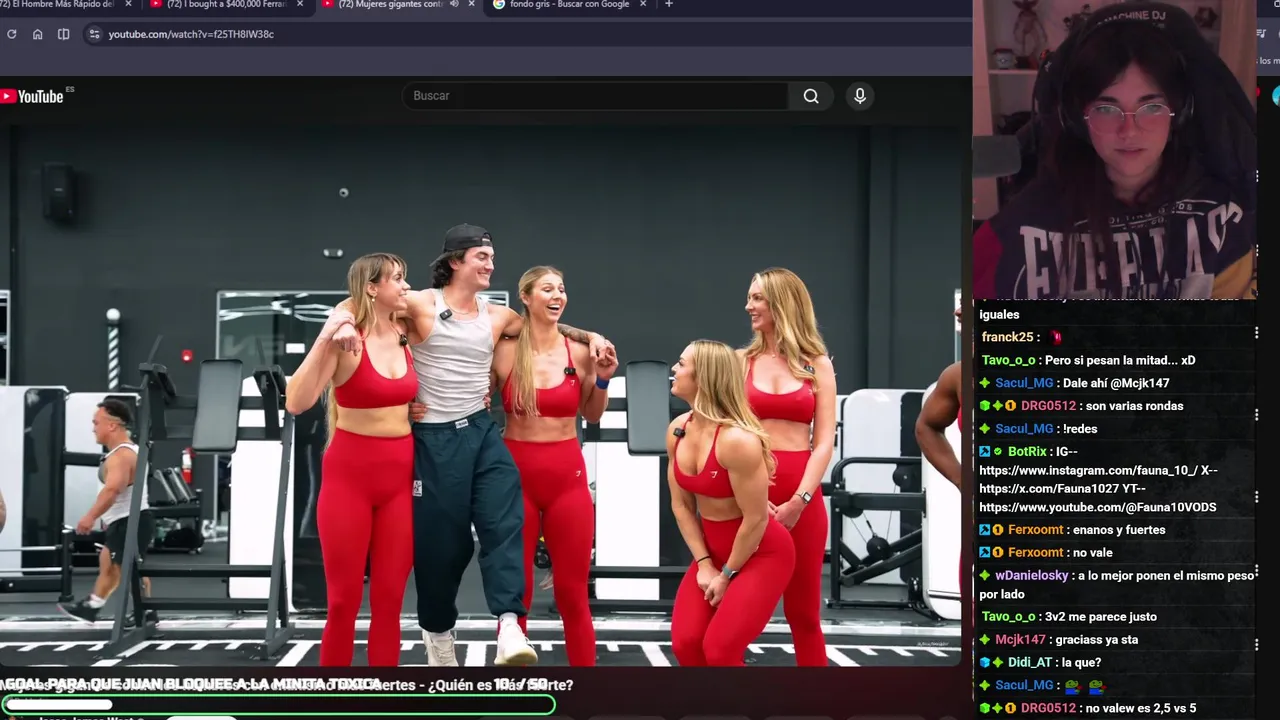Image resolution: width=1280 pixels, height=720 pixels.
Task: Click username franck25 in chat
Action: tap(1007, 337)
